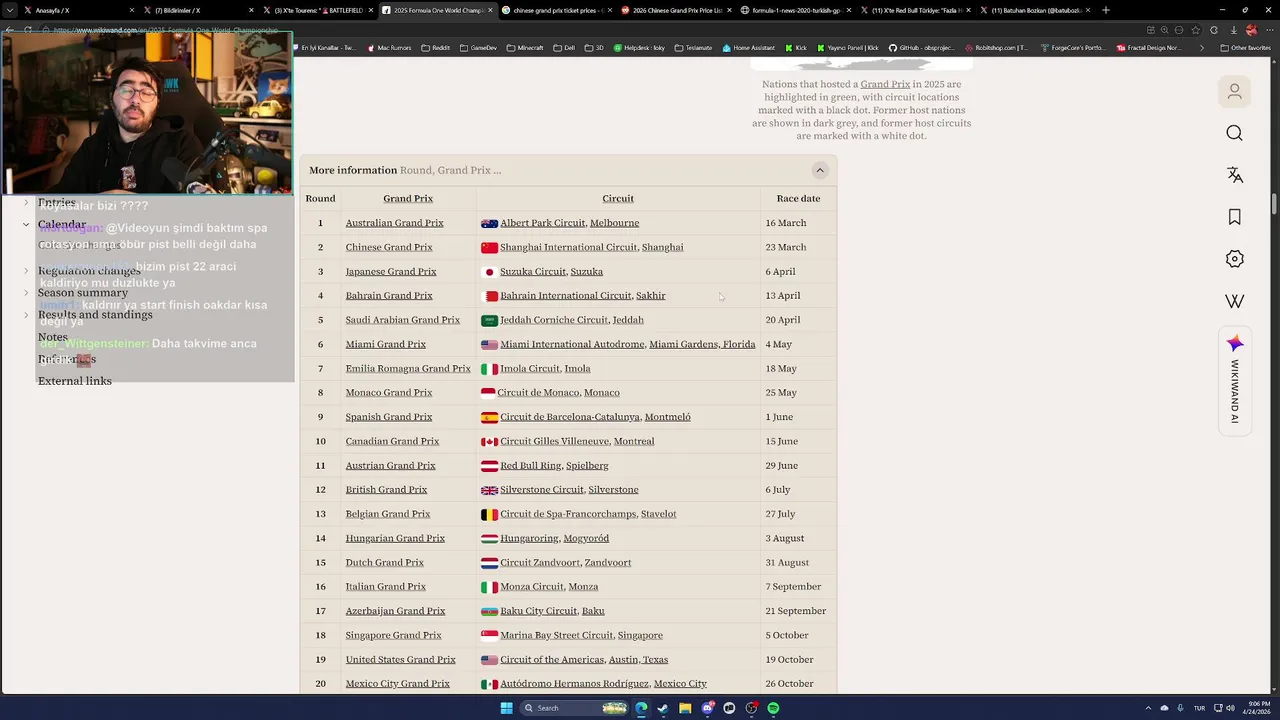Expand the Results and standings chevron
This screenshot has height=720, width=1280.
tap(26, 315)
